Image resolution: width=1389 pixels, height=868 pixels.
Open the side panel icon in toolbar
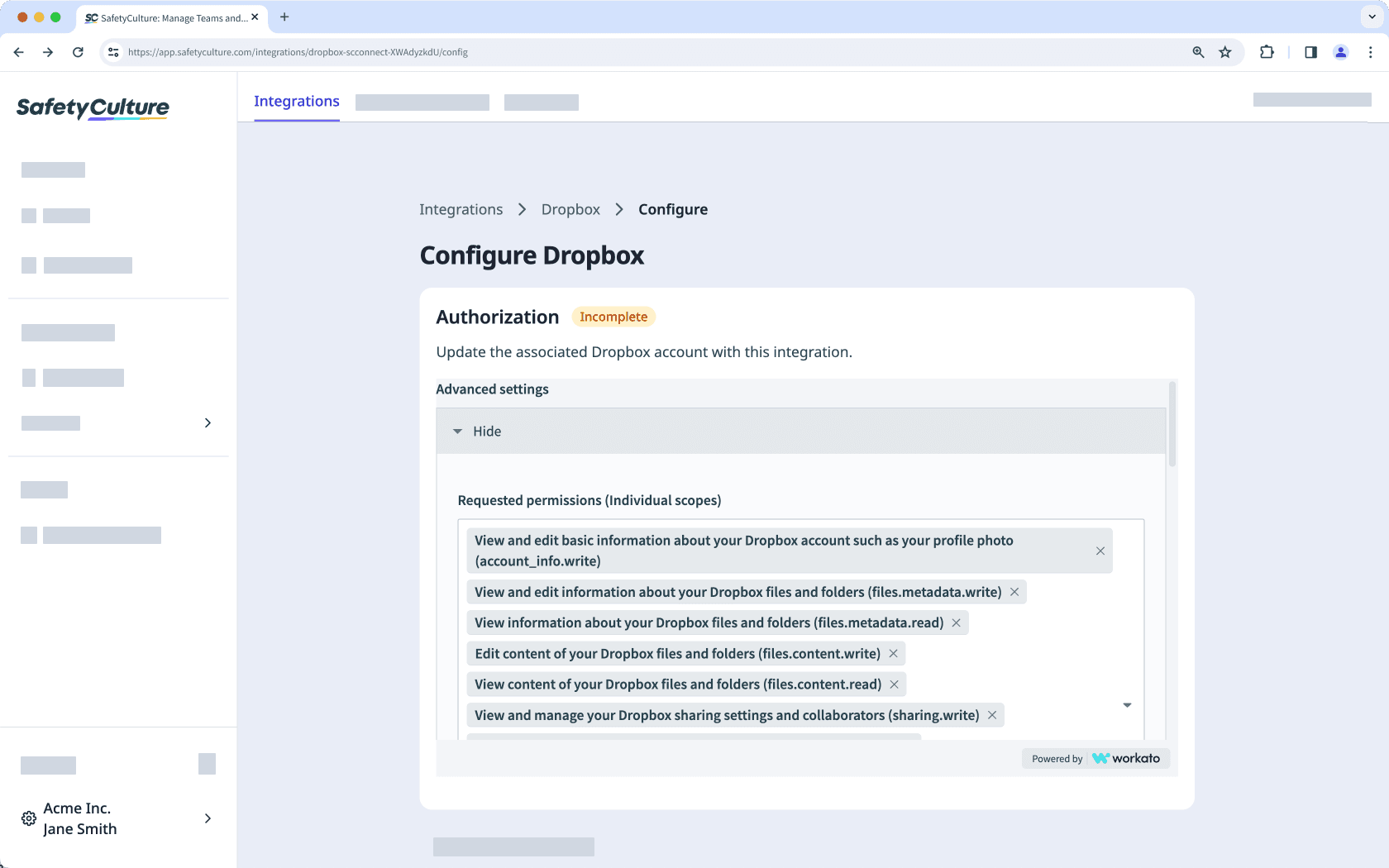pyautogui.click(x=1310, y=51)
